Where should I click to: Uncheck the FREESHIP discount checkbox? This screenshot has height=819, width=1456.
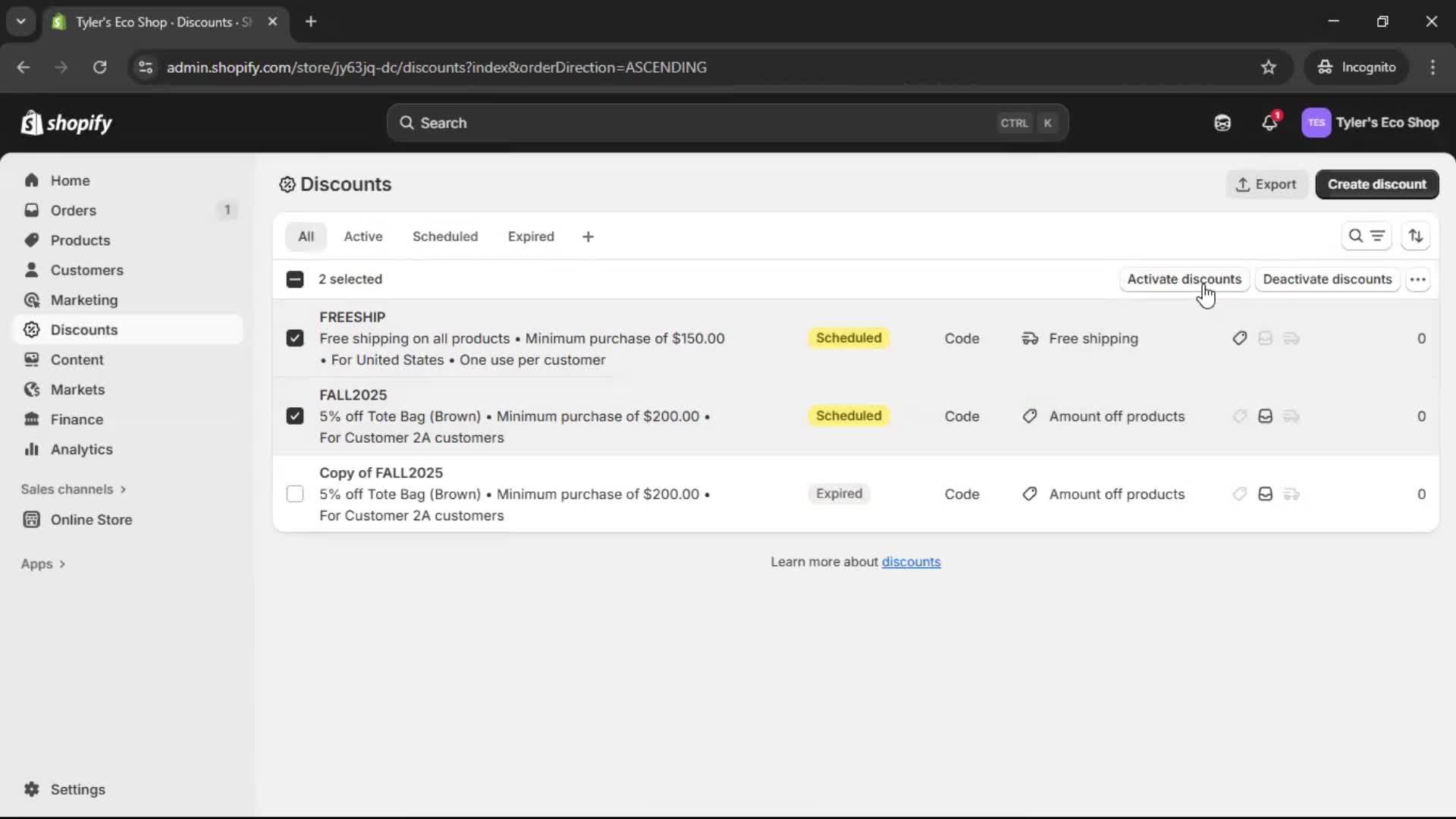tap(294, 338)
